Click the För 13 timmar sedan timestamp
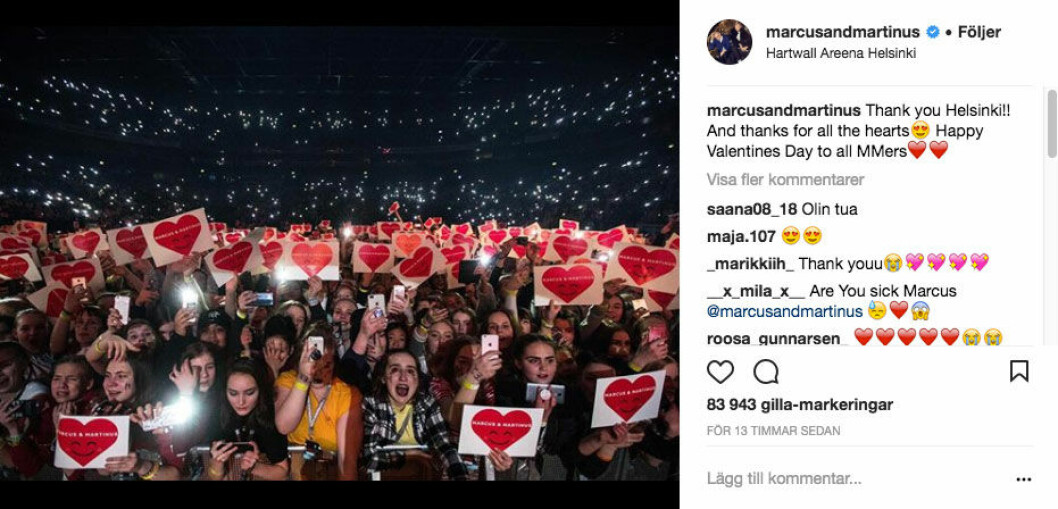This screenshot has width=1058, height=509. pos(773,431)
